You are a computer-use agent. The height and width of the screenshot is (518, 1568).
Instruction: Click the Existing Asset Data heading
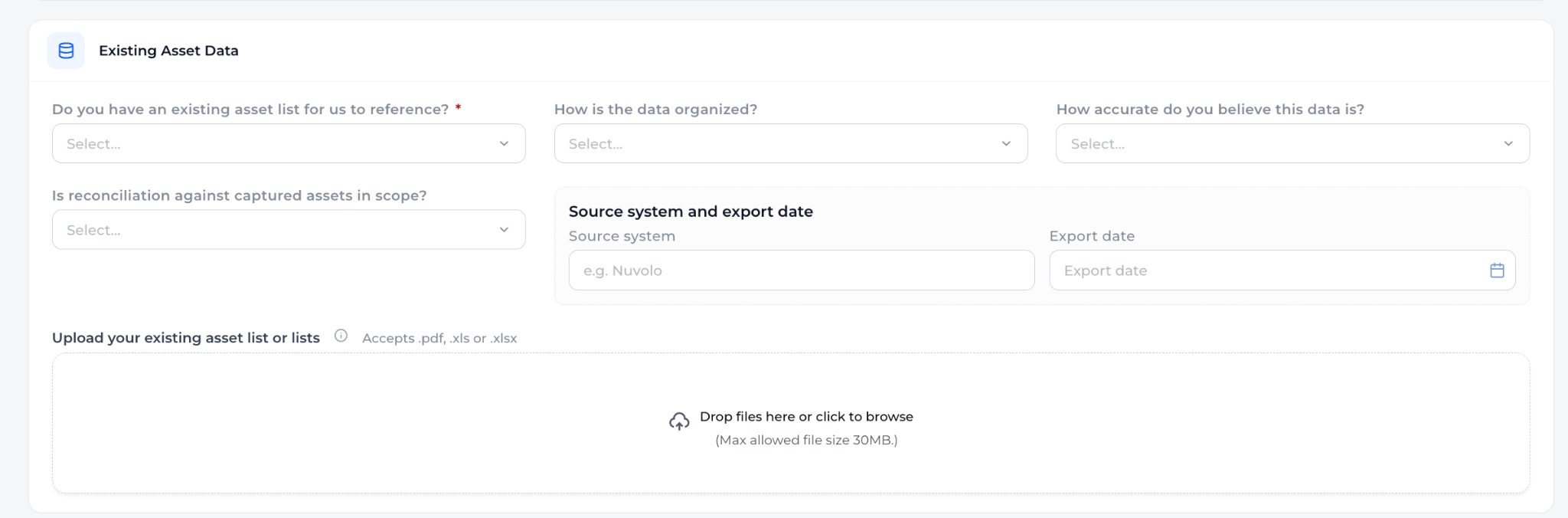[168, 51]
